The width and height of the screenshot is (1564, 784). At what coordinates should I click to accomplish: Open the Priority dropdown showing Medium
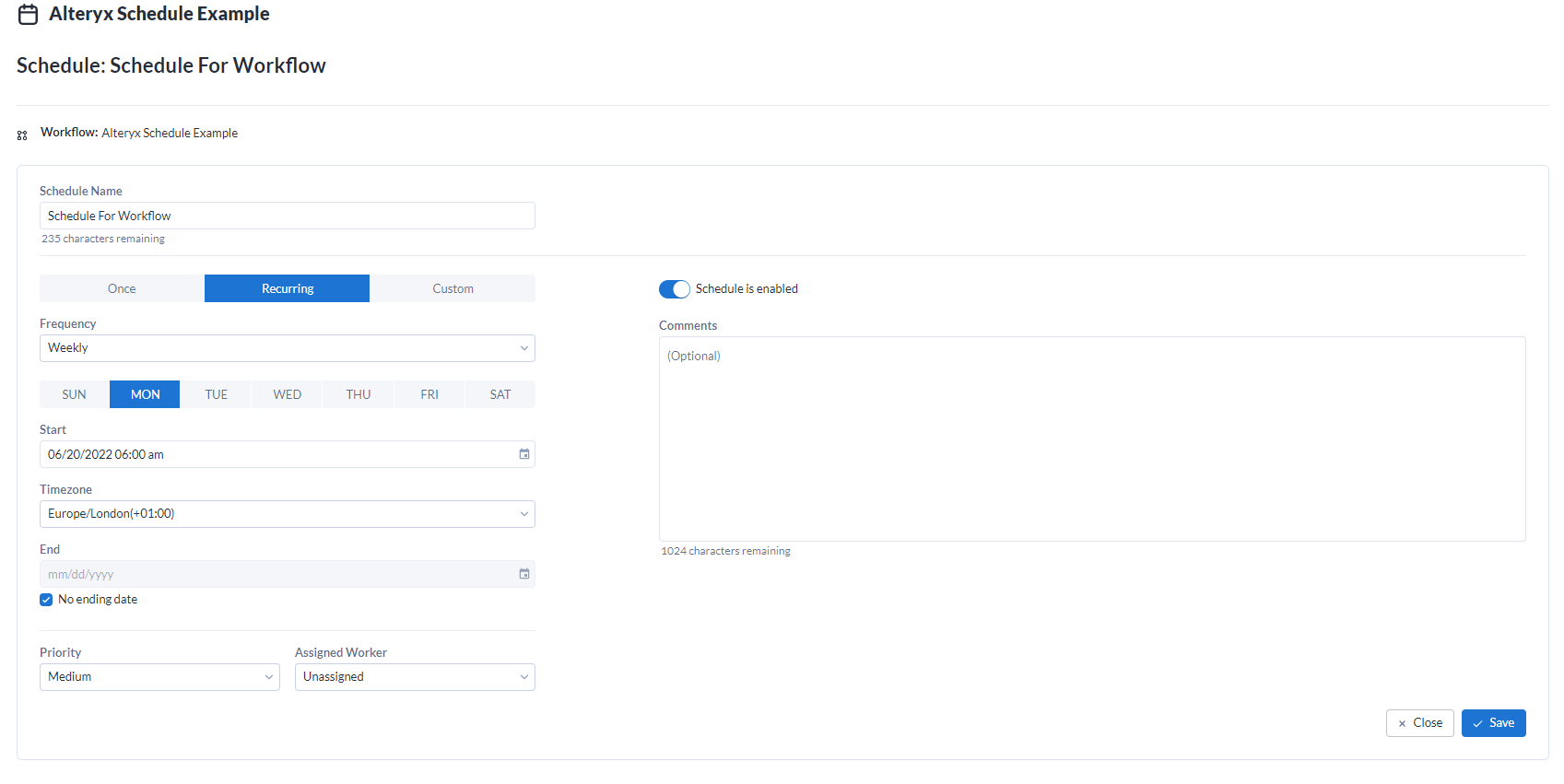tap(159, 677)
